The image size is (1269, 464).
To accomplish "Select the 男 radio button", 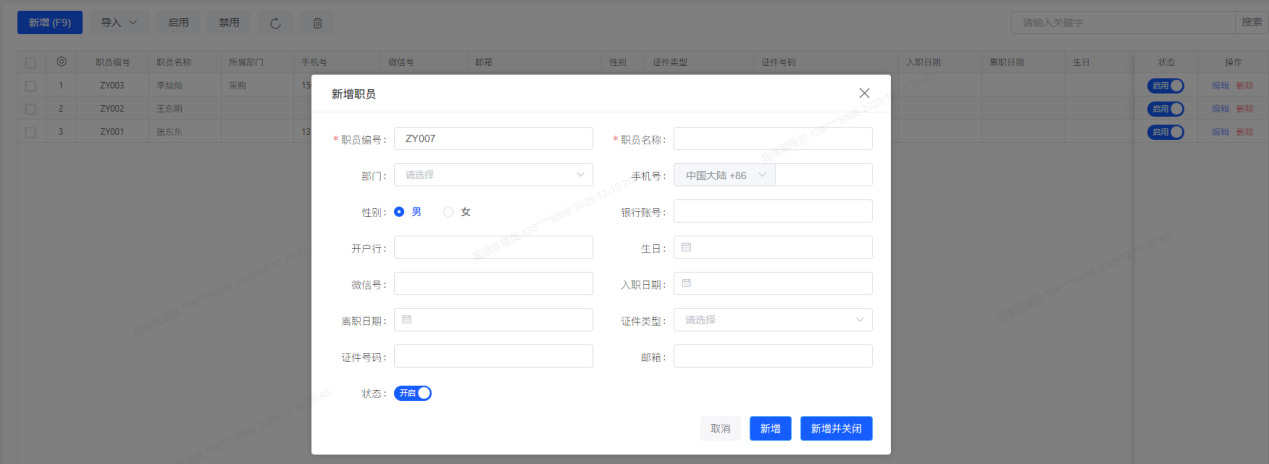I will [400, 211].
